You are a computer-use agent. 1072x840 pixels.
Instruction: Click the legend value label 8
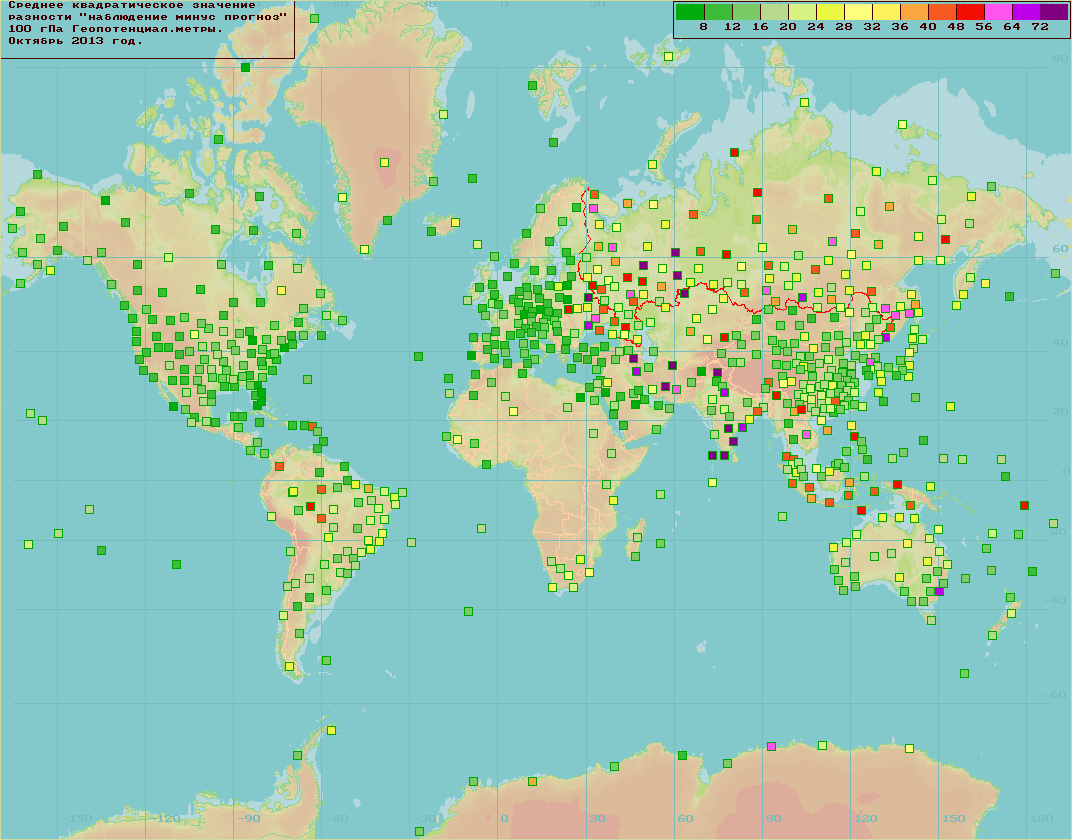704,27
